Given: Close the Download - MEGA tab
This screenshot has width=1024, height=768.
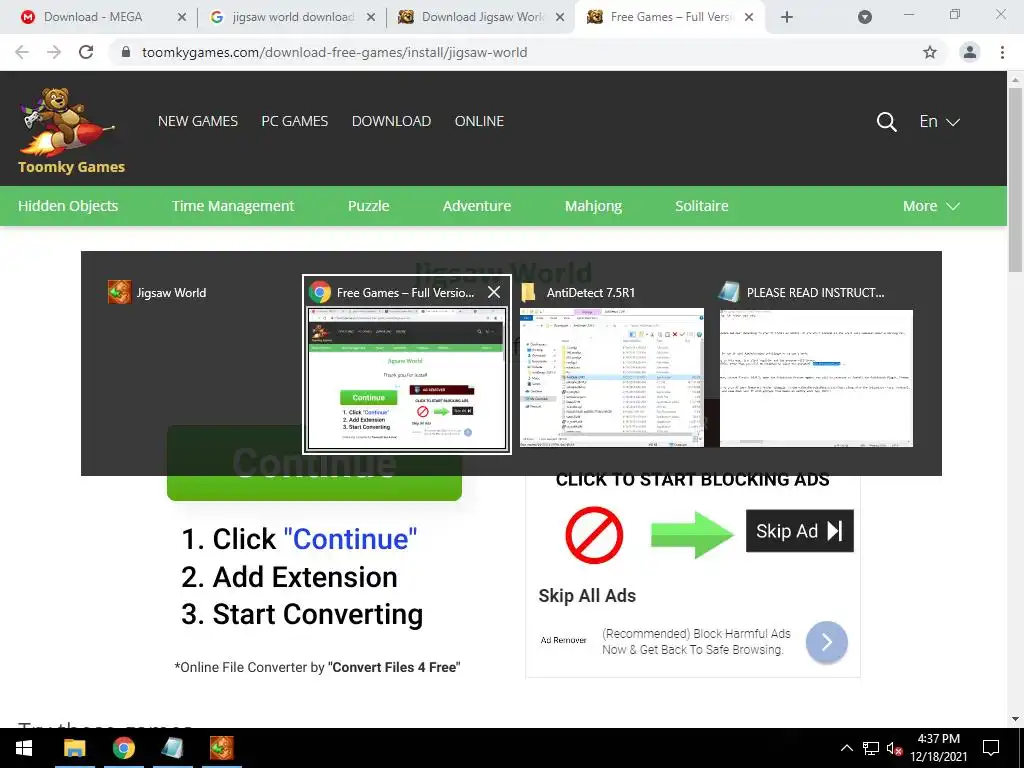Looking at the screenshot, I should (182, 18).
